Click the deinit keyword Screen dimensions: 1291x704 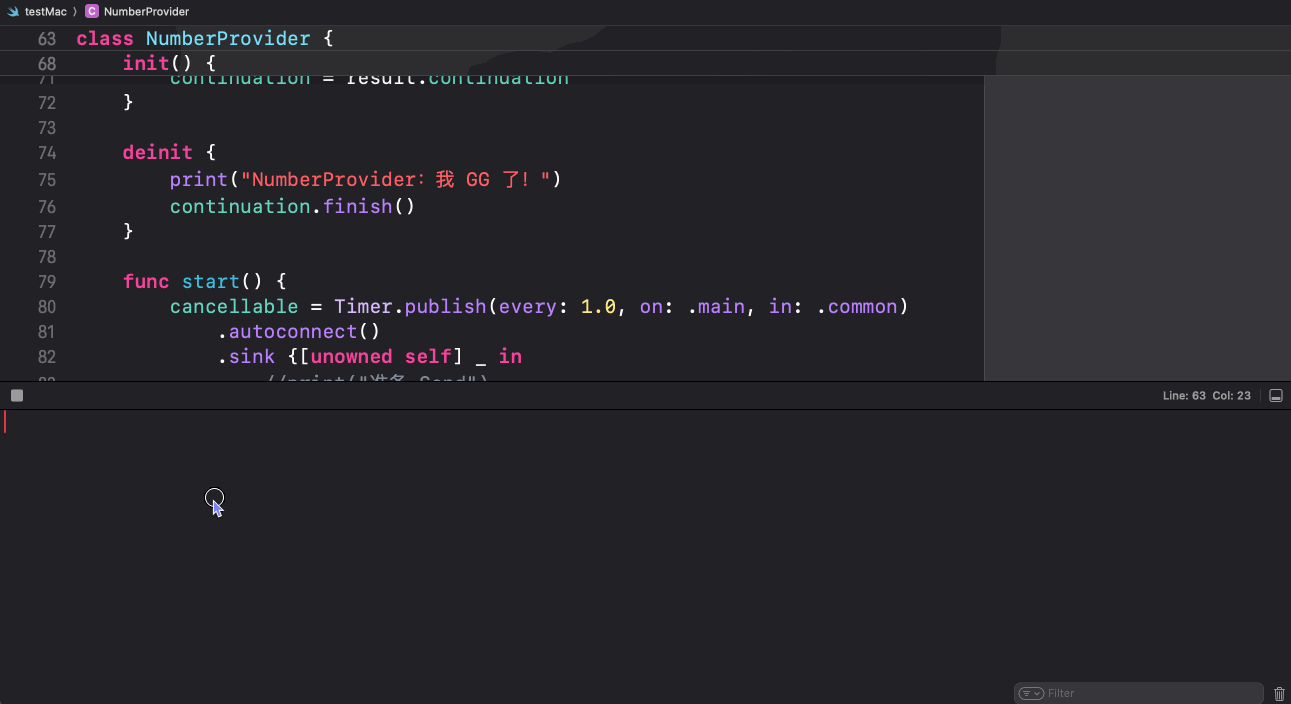(158, 153)
